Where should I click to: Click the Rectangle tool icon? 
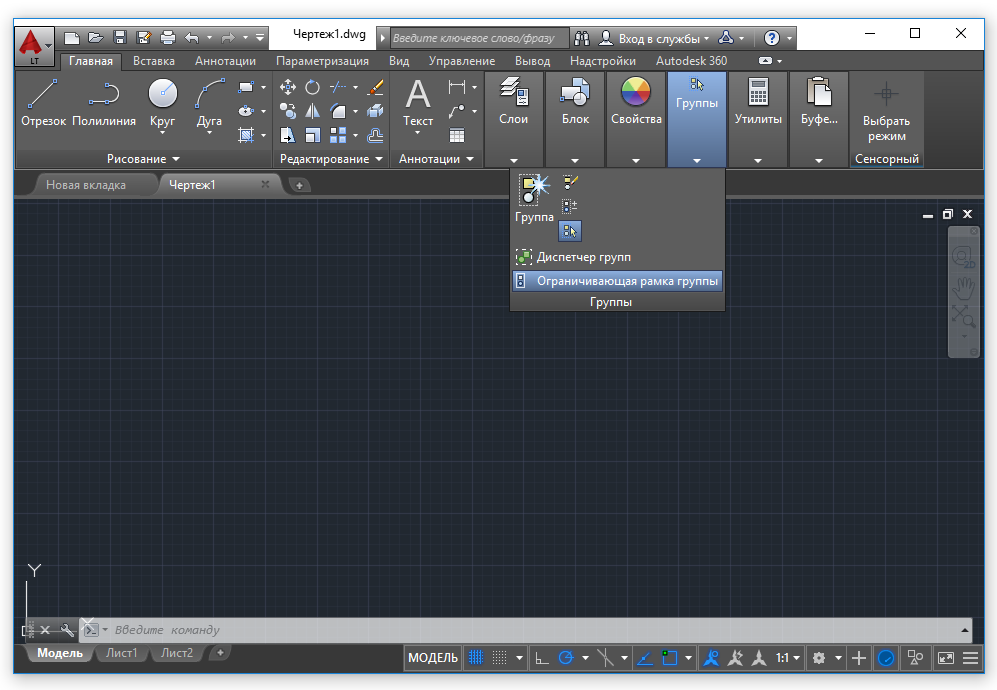coord(245,87)
